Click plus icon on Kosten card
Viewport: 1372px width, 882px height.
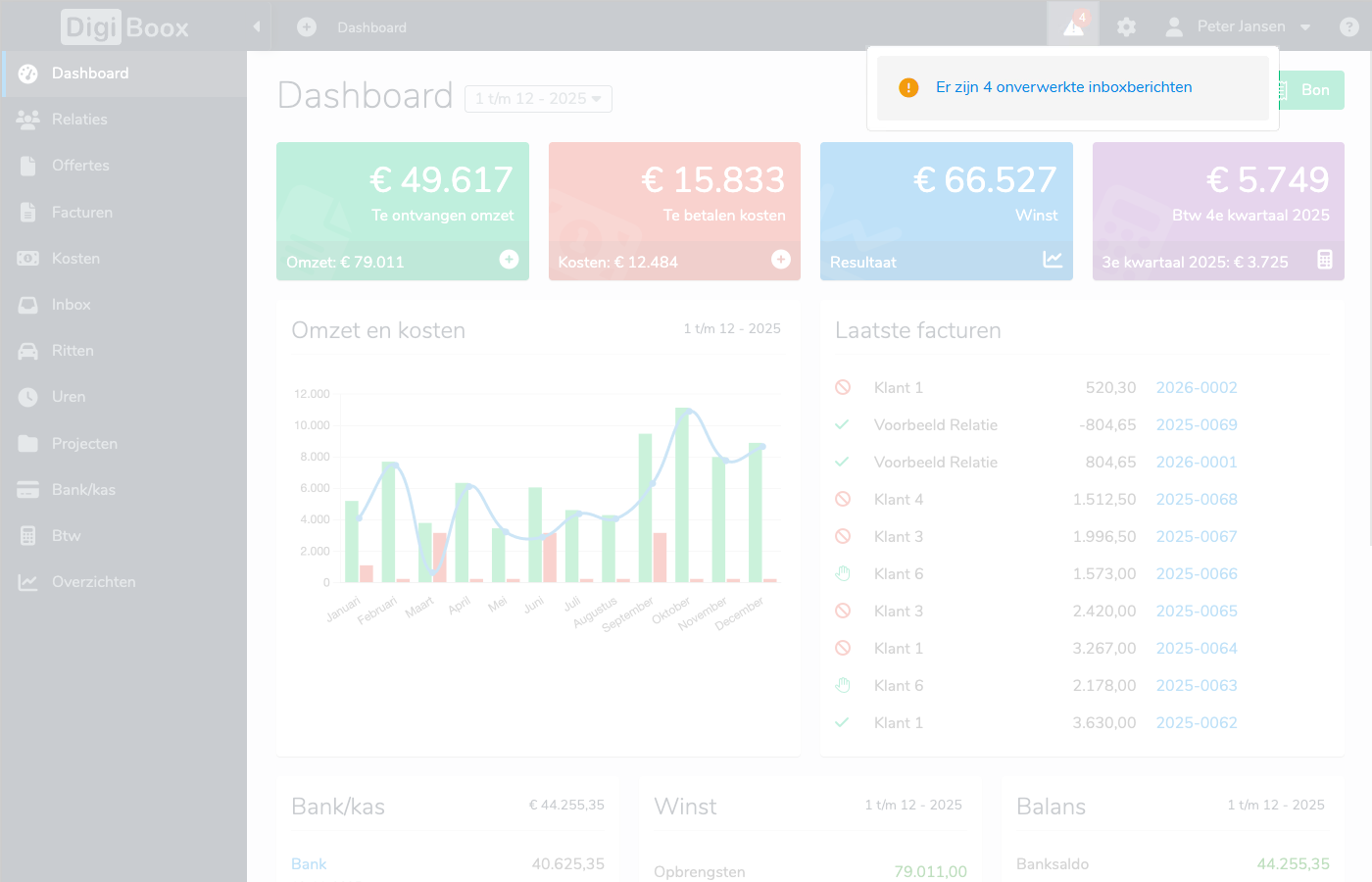point(781,260)
